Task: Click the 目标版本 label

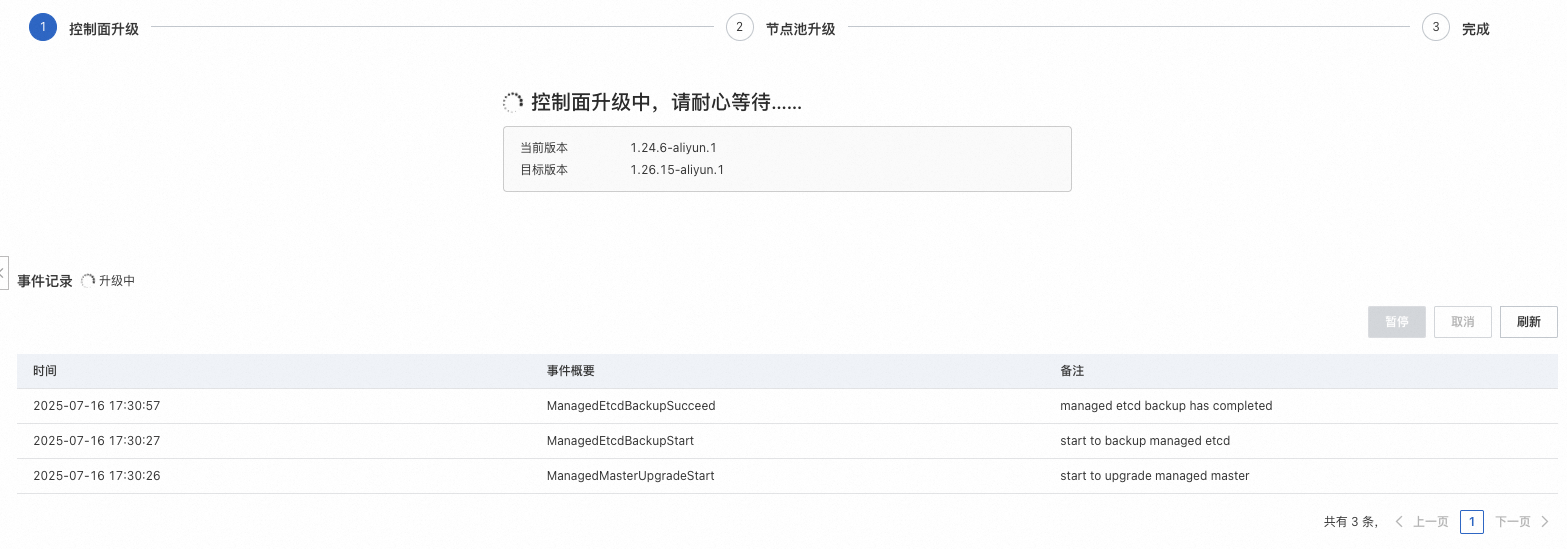Action: point(544,170)
